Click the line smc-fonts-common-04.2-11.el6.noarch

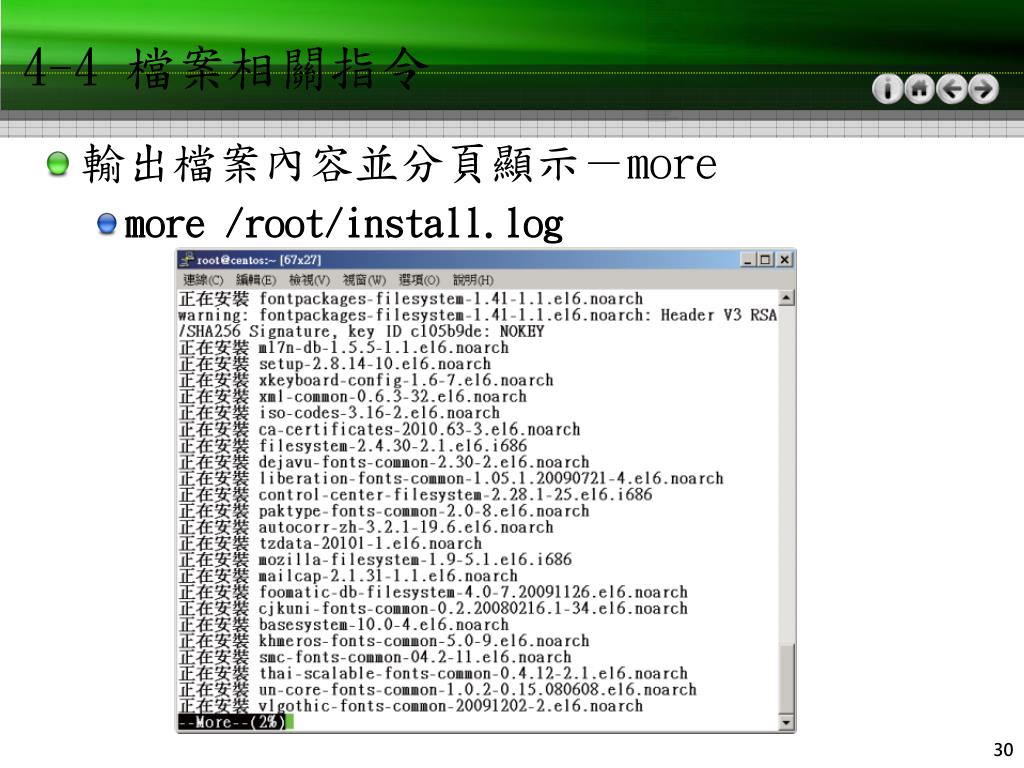pyautogui.click(x=376, y=657)
